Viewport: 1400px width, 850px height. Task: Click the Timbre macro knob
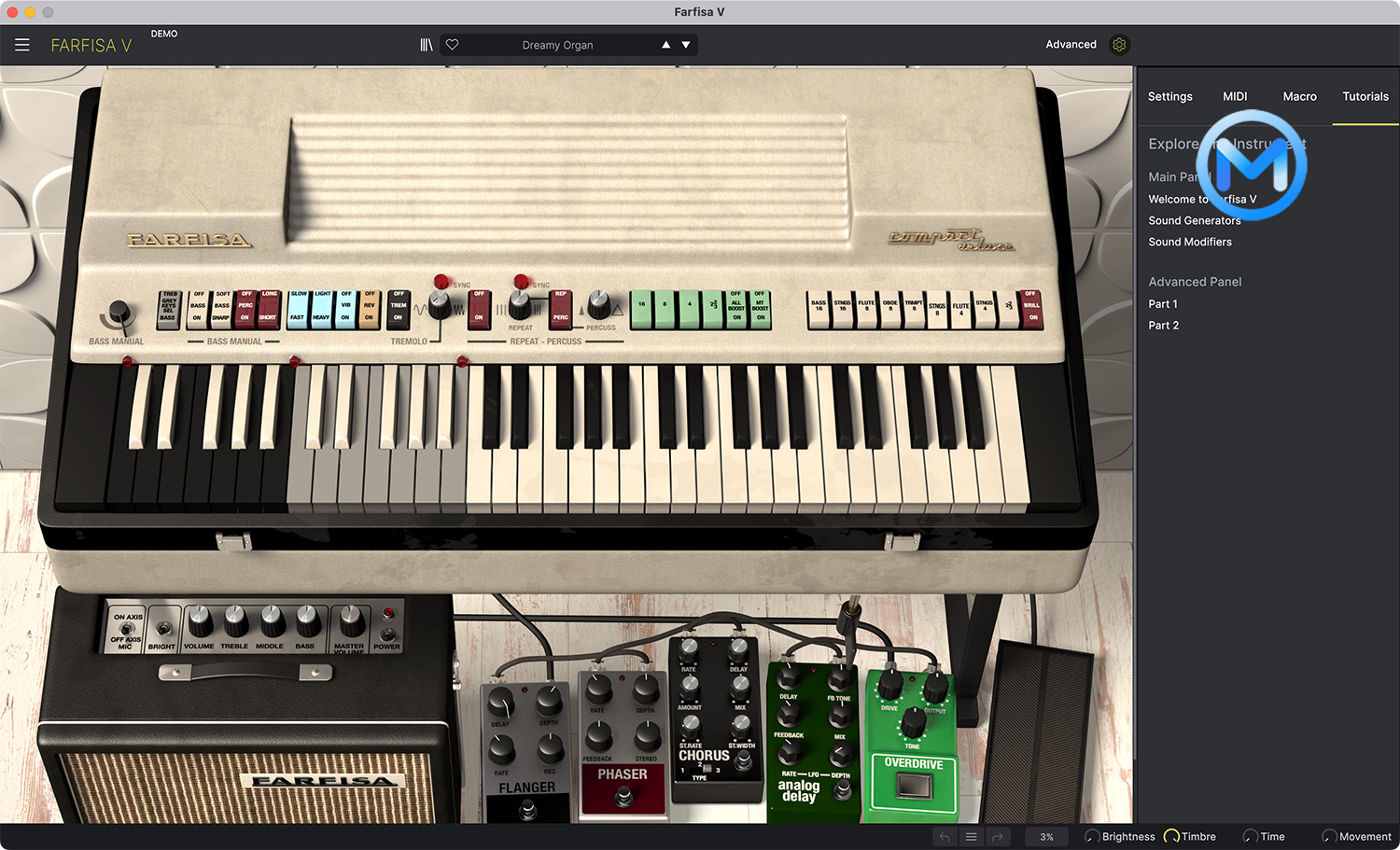point(1171,837)
